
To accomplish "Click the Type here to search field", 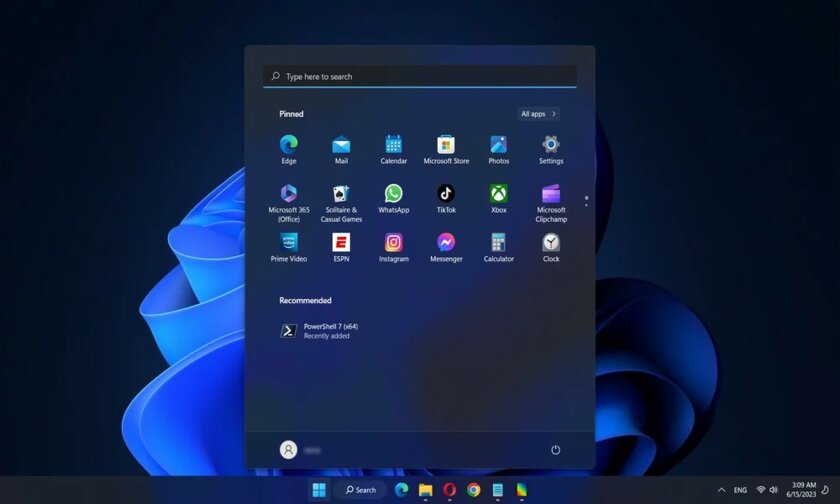I will 420,76.
